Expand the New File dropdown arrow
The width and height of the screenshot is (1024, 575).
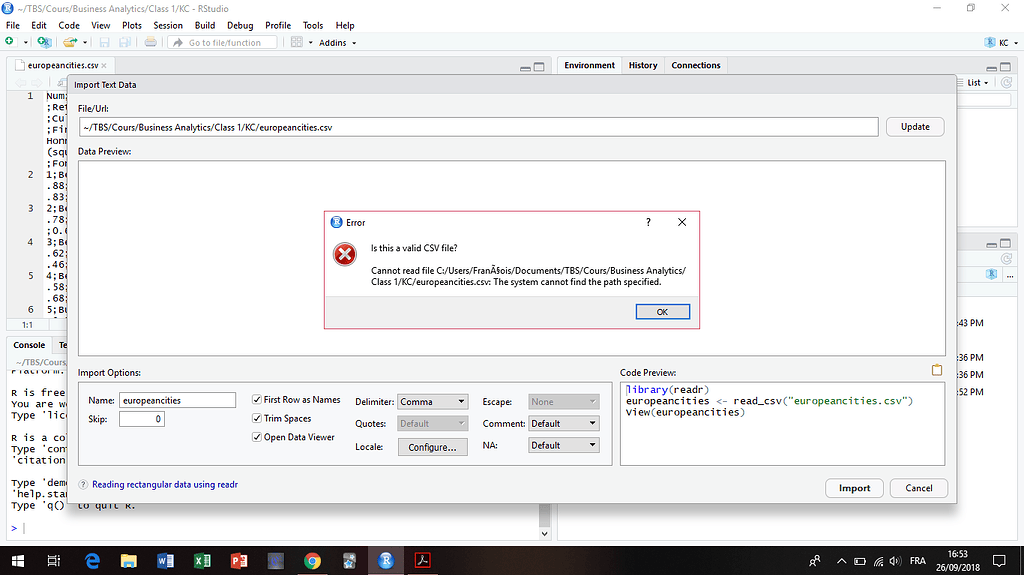tap(25, 42)
